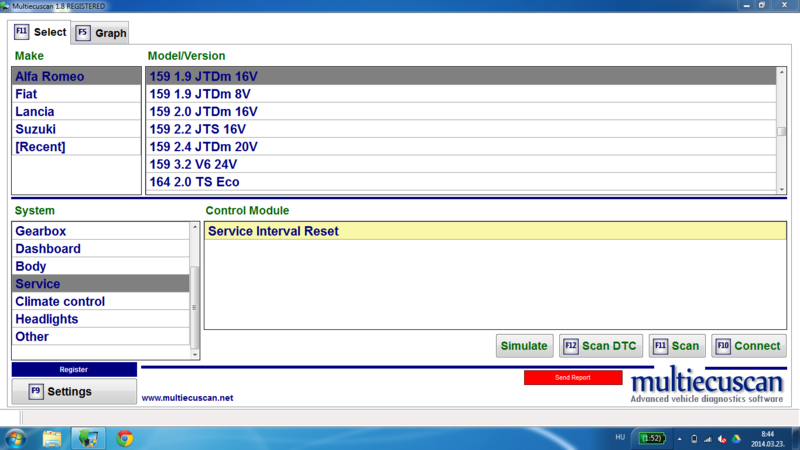Choose Fiat as the make
Screen dimensions: 800x450
77,94
